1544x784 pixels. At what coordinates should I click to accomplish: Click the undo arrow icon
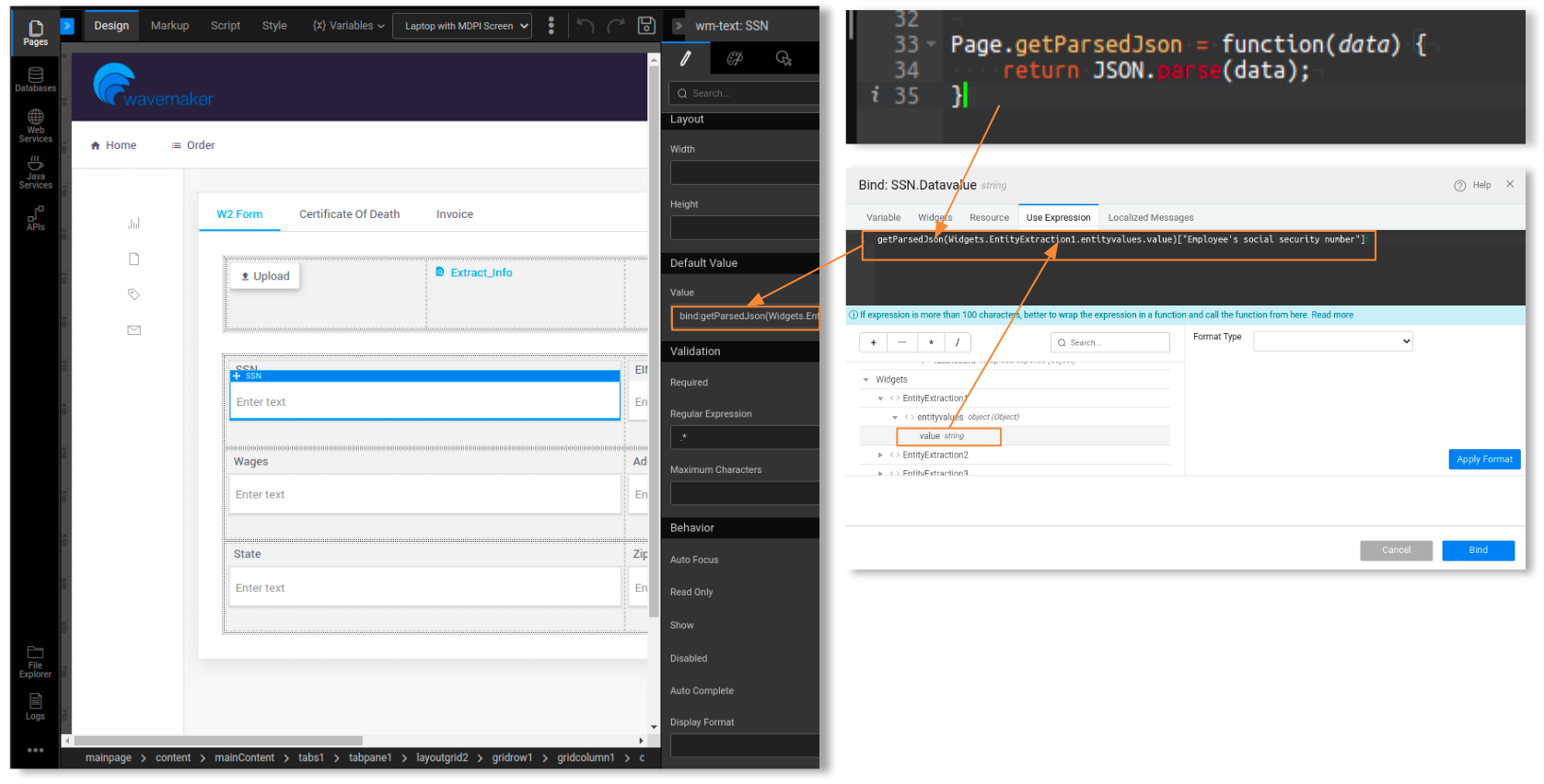(586, 26)
